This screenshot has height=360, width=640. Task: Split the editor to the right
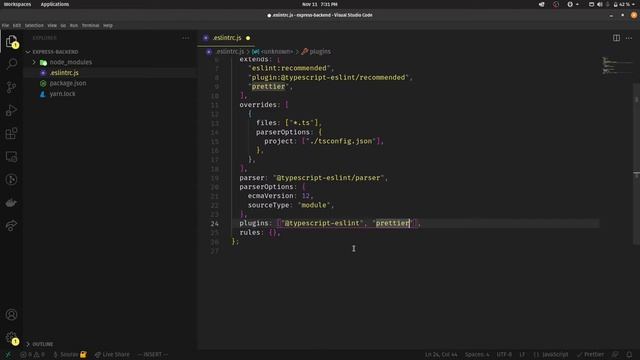click(x=616, y=38)
